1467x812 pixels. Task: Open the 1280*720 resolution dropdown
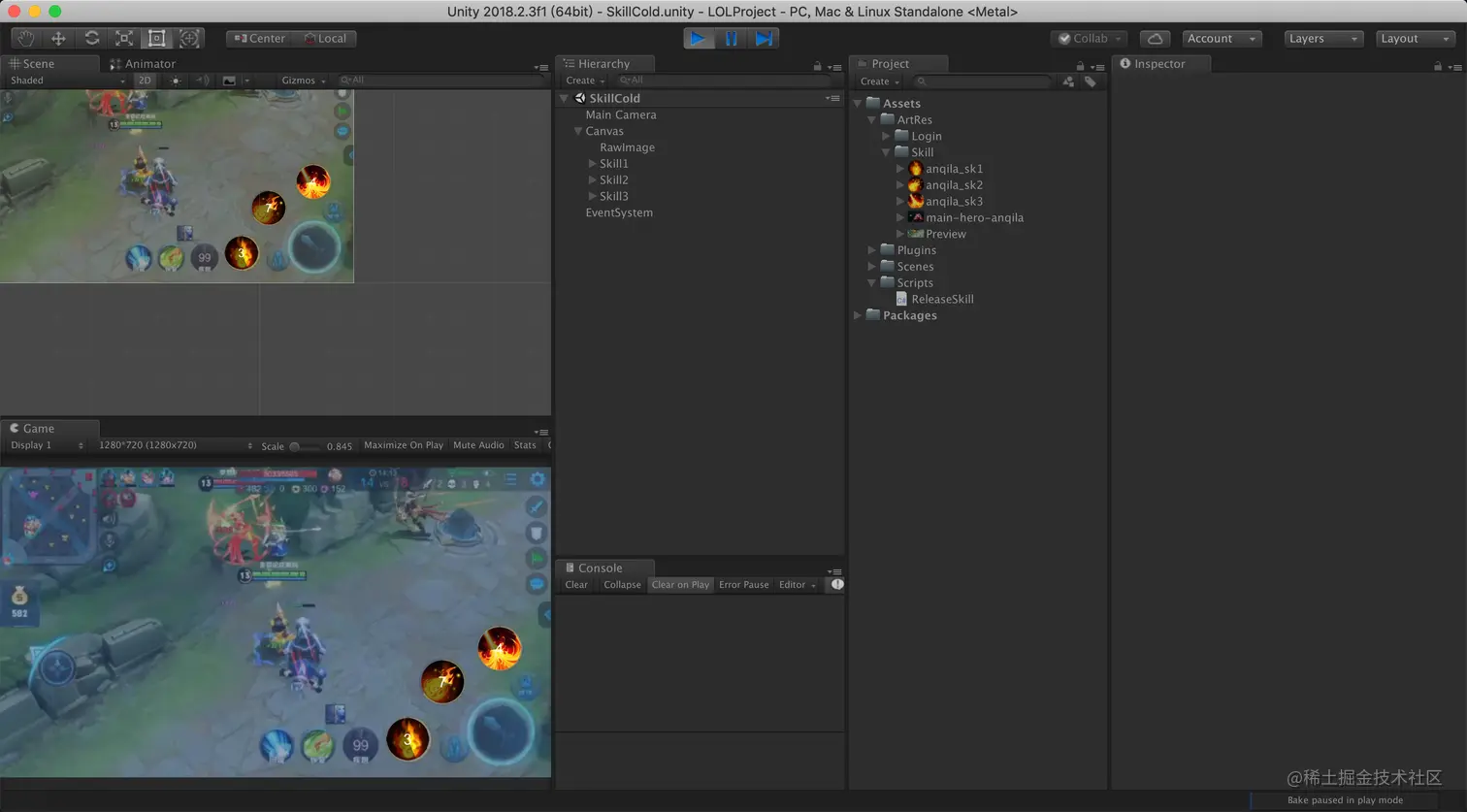175,445
